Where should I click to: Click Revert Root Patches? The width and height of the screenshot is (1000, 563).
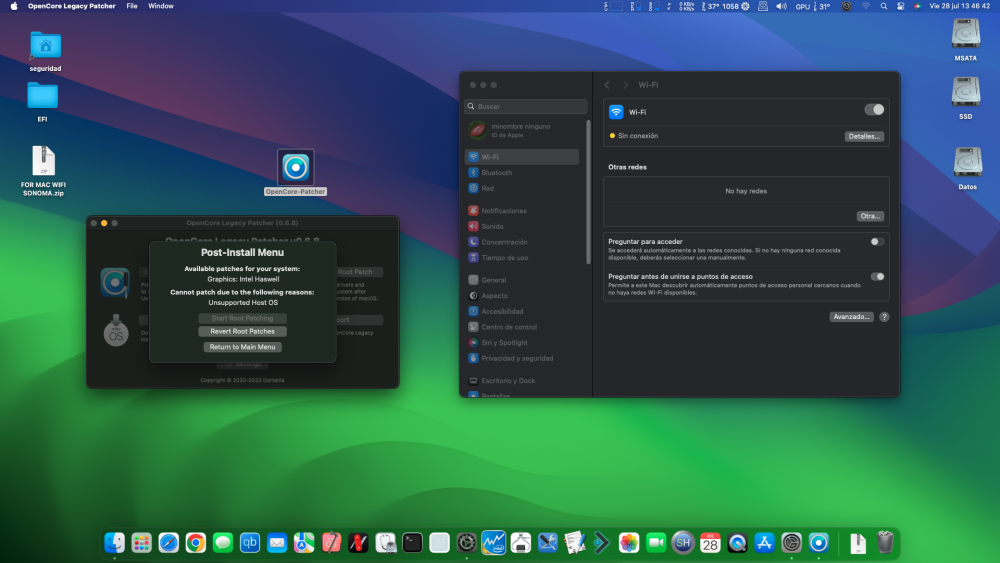click(242, 332)
